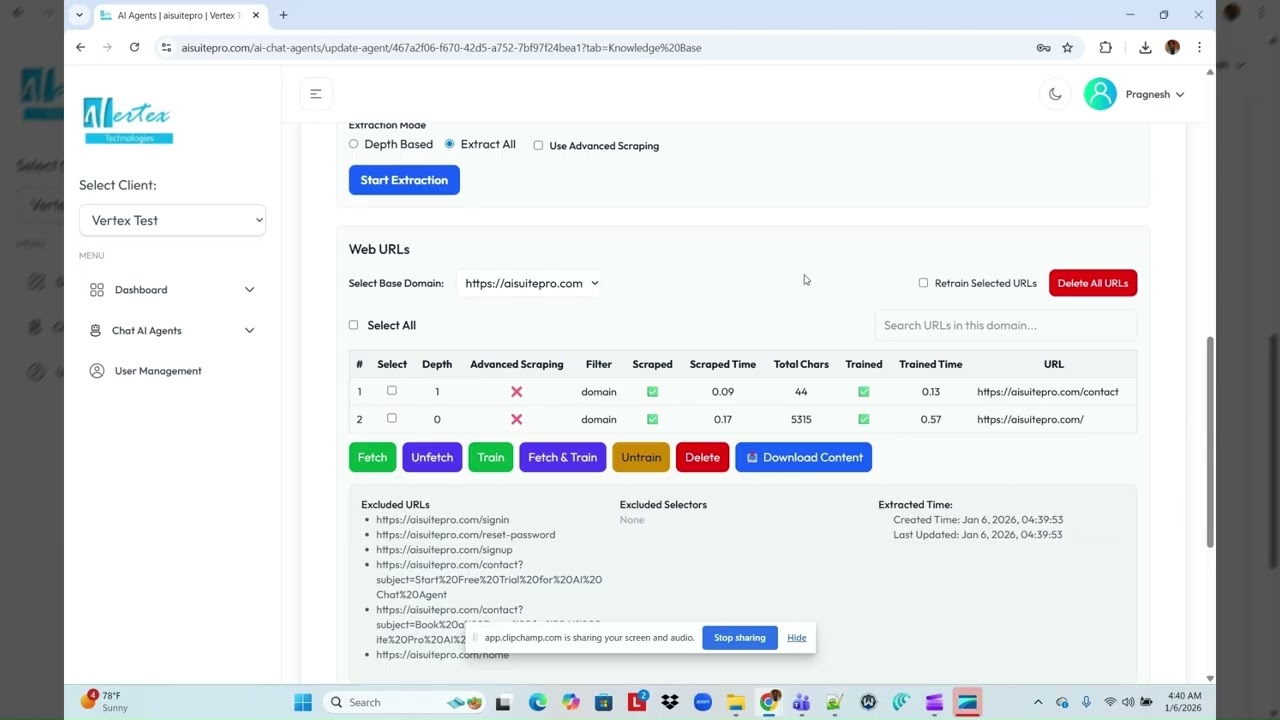Open Microsoft Store from taskbar
This screenshot has height=720, width=1280.
tap(603, 702)
